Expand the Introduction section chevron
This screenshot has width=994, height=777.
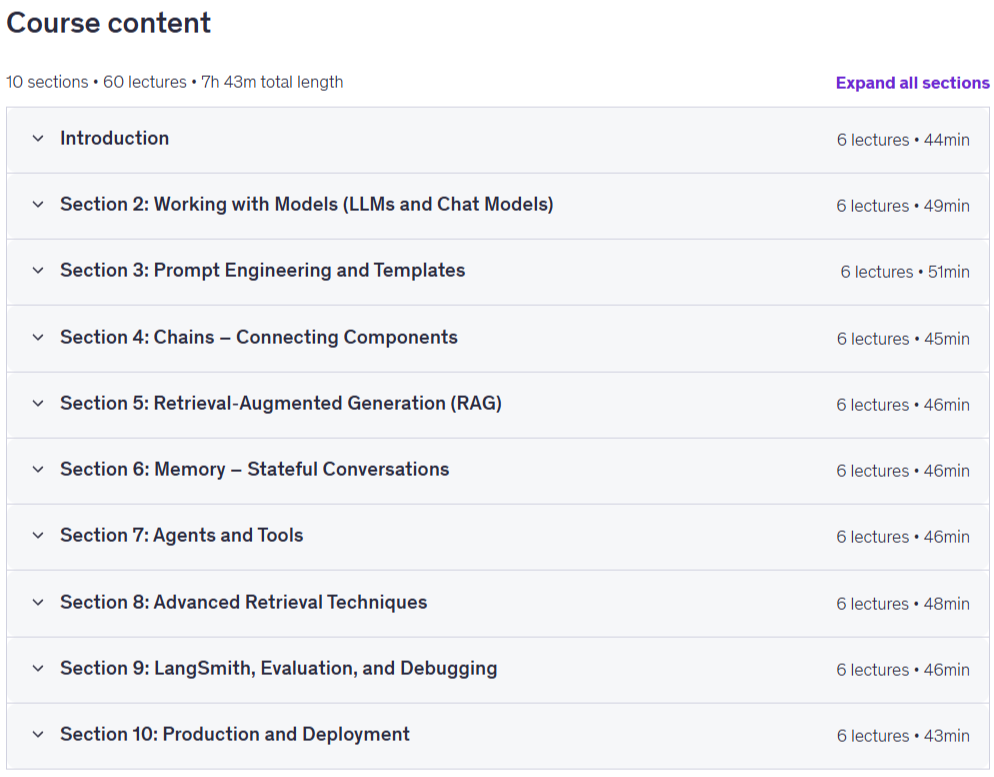click(38, 138)
